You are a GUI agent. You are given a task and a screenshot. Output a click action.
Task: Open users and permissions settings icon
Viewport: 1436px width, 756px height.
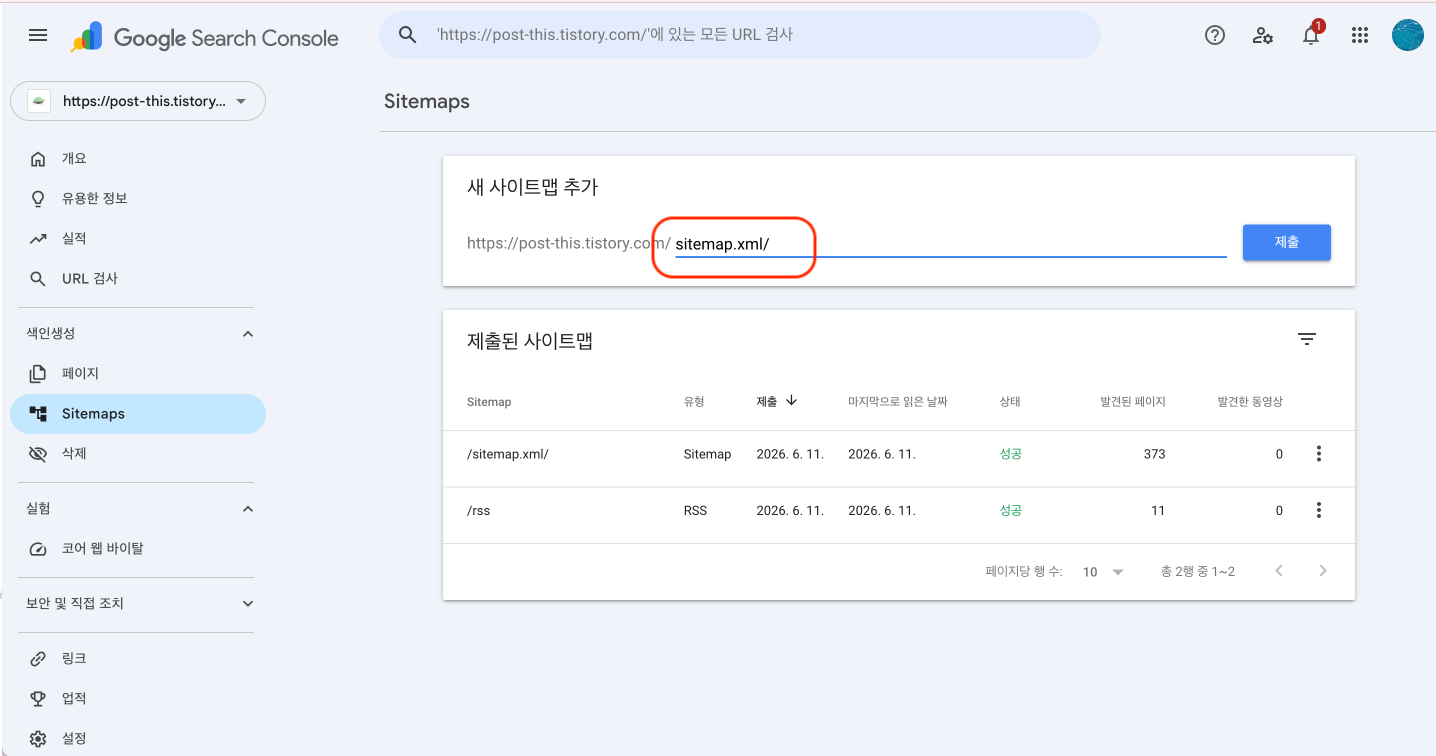click(x=1263, y=35)
